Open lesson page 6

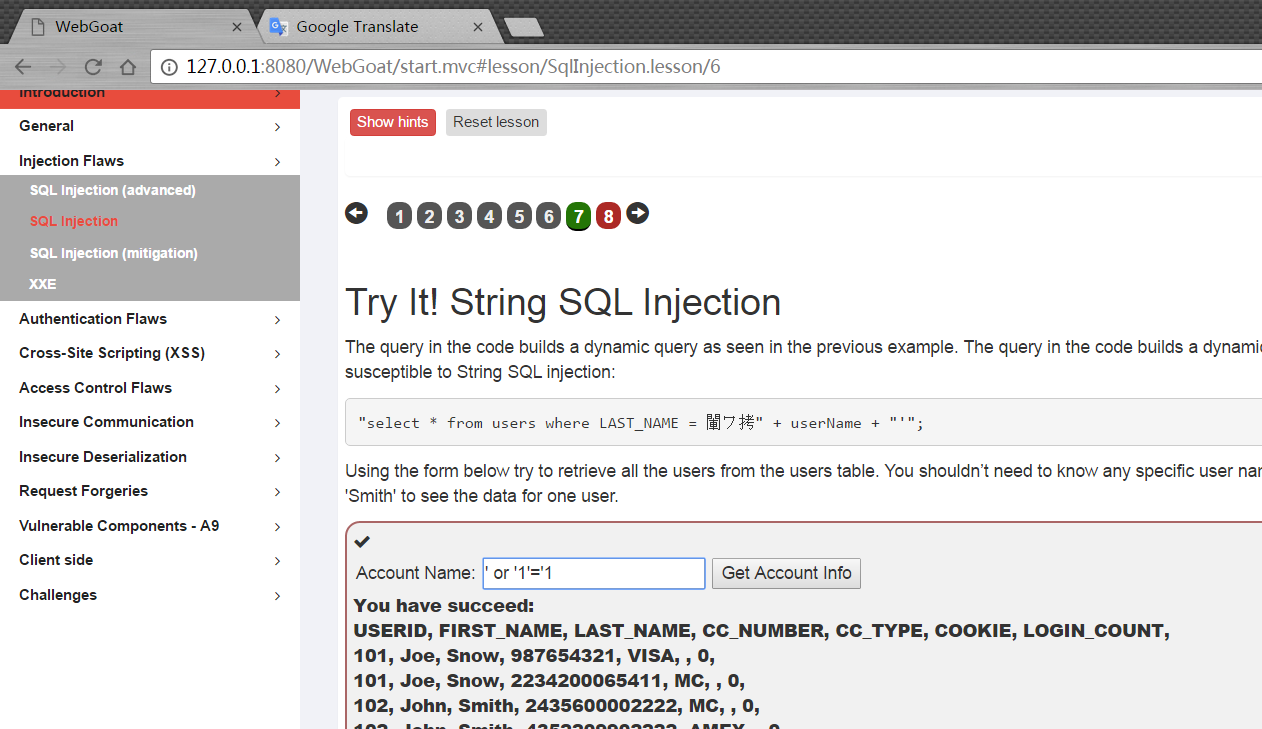pos(548,216)
